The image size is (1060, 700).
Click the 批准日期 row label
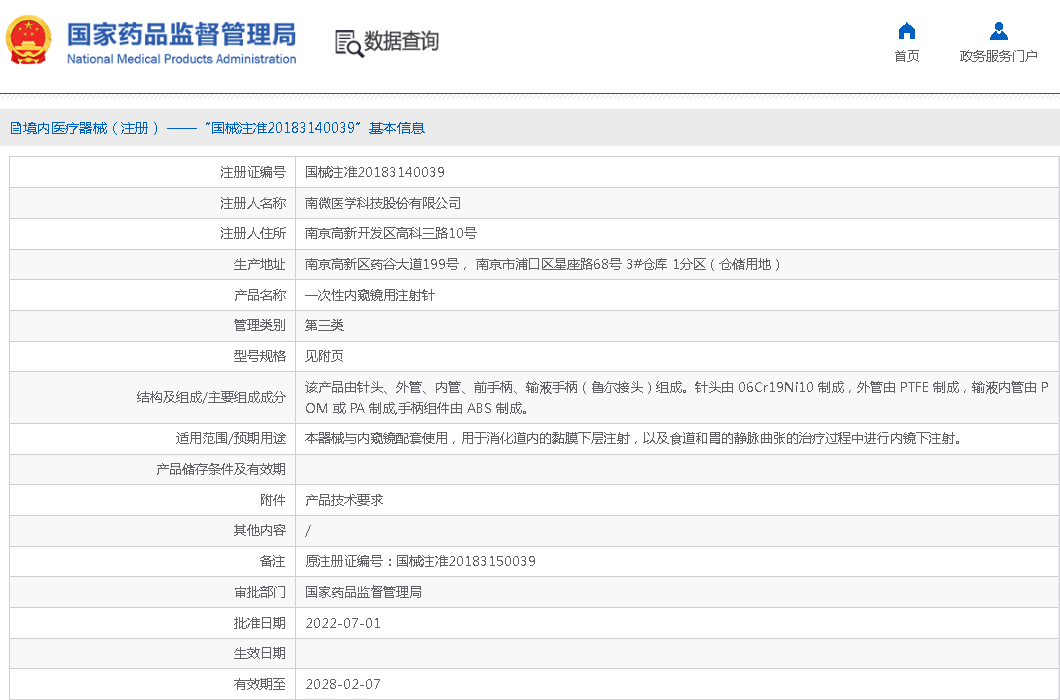(x=260, y=623)
